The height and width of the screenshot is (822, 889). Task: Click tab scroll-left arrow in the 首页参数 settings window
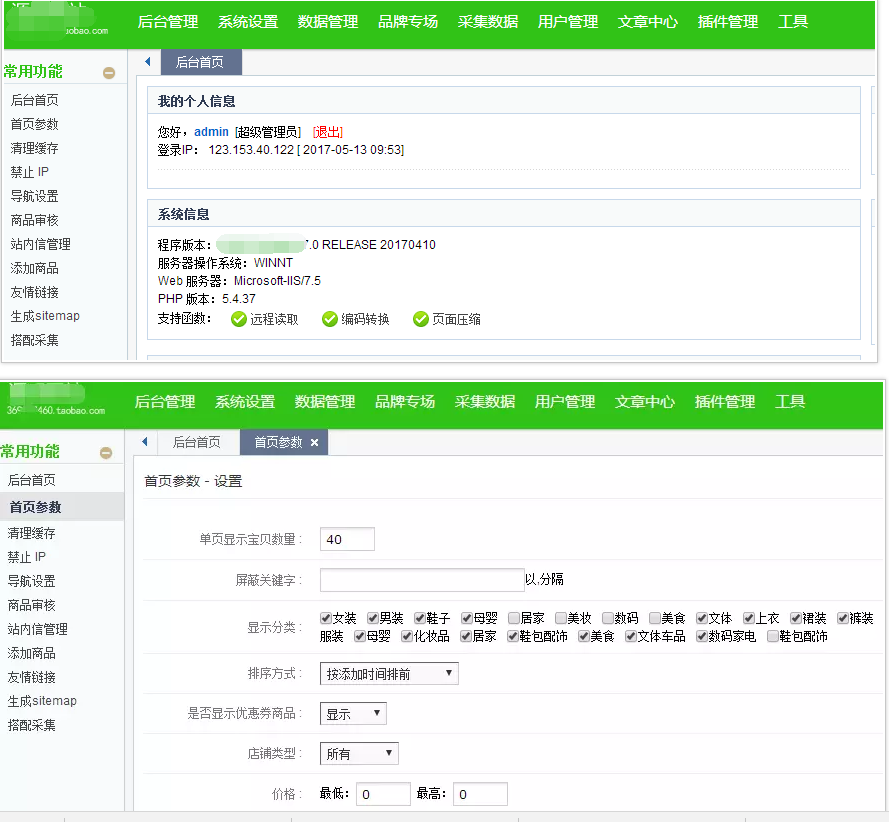coord(144,442)
